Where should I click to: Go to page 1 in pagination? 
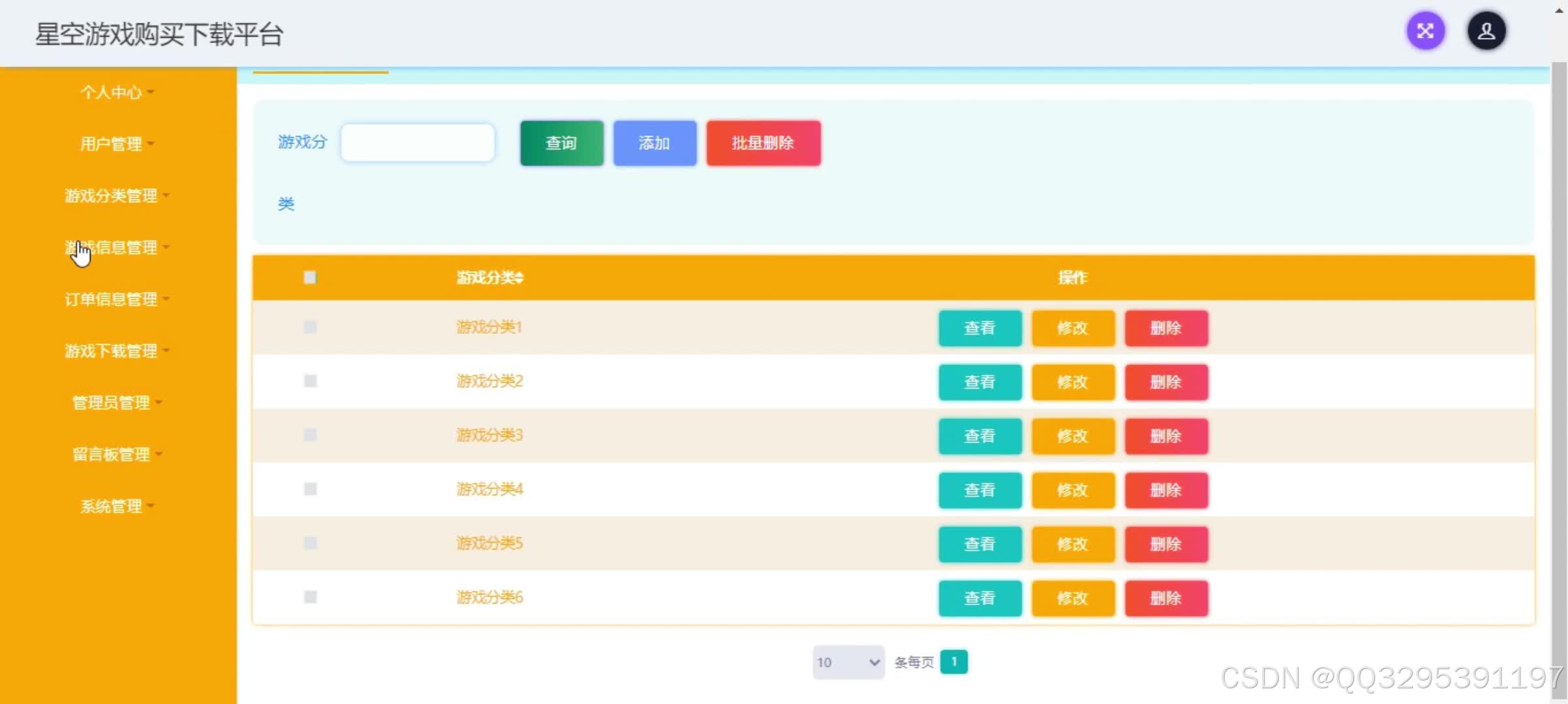(x=954, y=662)
